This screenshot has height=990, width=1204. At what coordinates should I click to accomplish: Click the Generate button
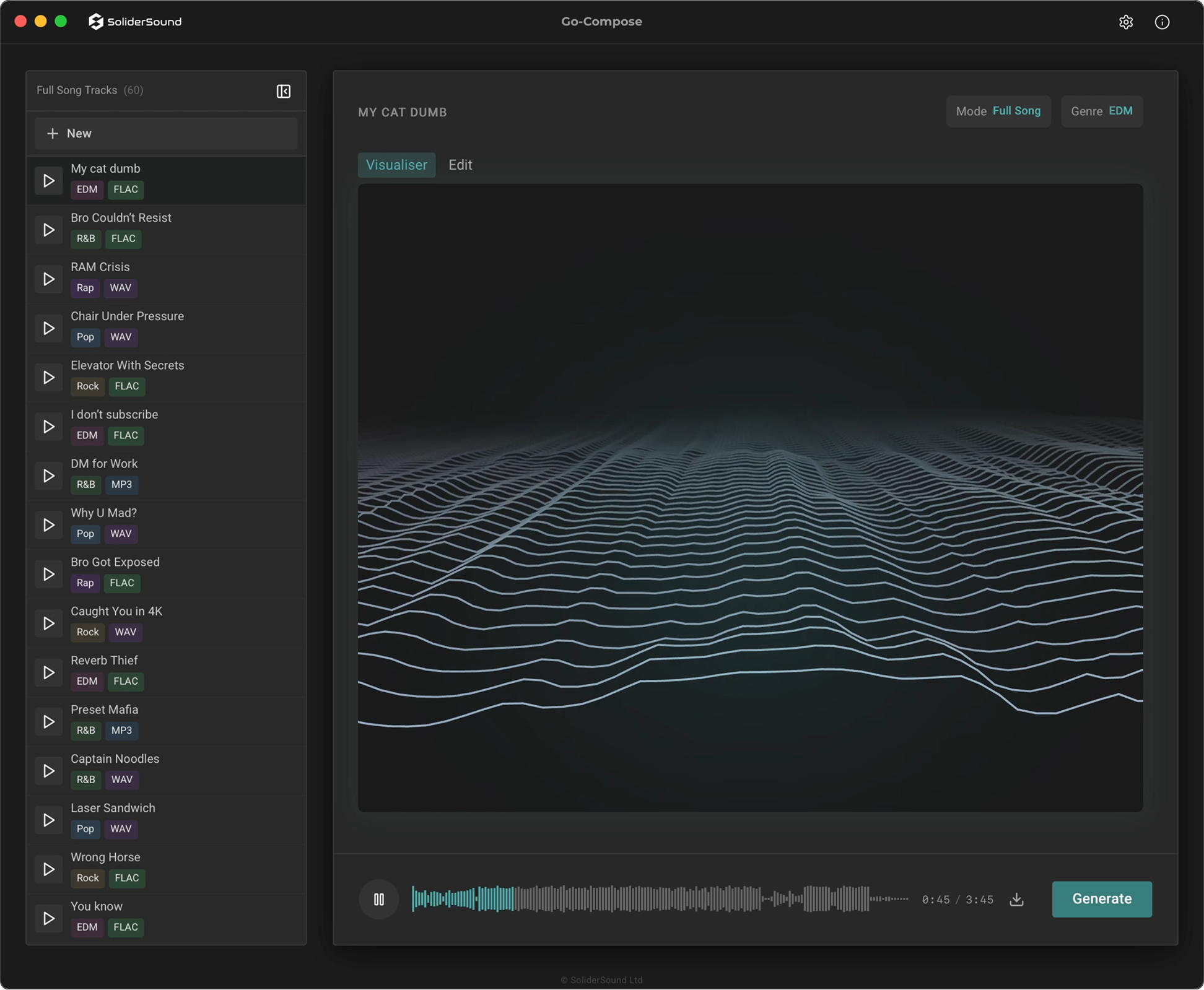click(1101, 900)
